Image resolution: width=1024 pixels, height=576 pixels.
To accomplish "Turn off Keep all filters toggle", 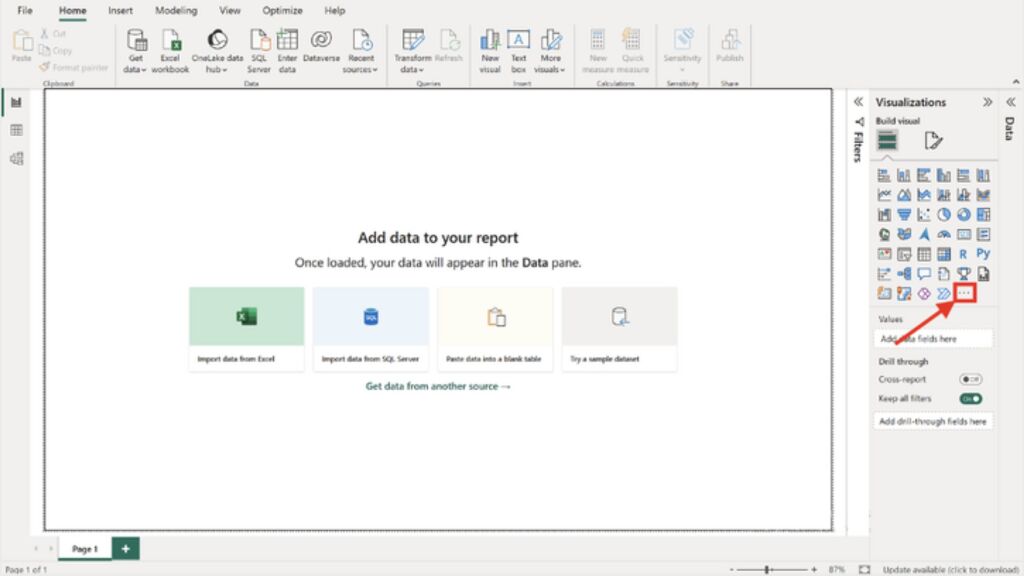I will [x=970, y=399].
